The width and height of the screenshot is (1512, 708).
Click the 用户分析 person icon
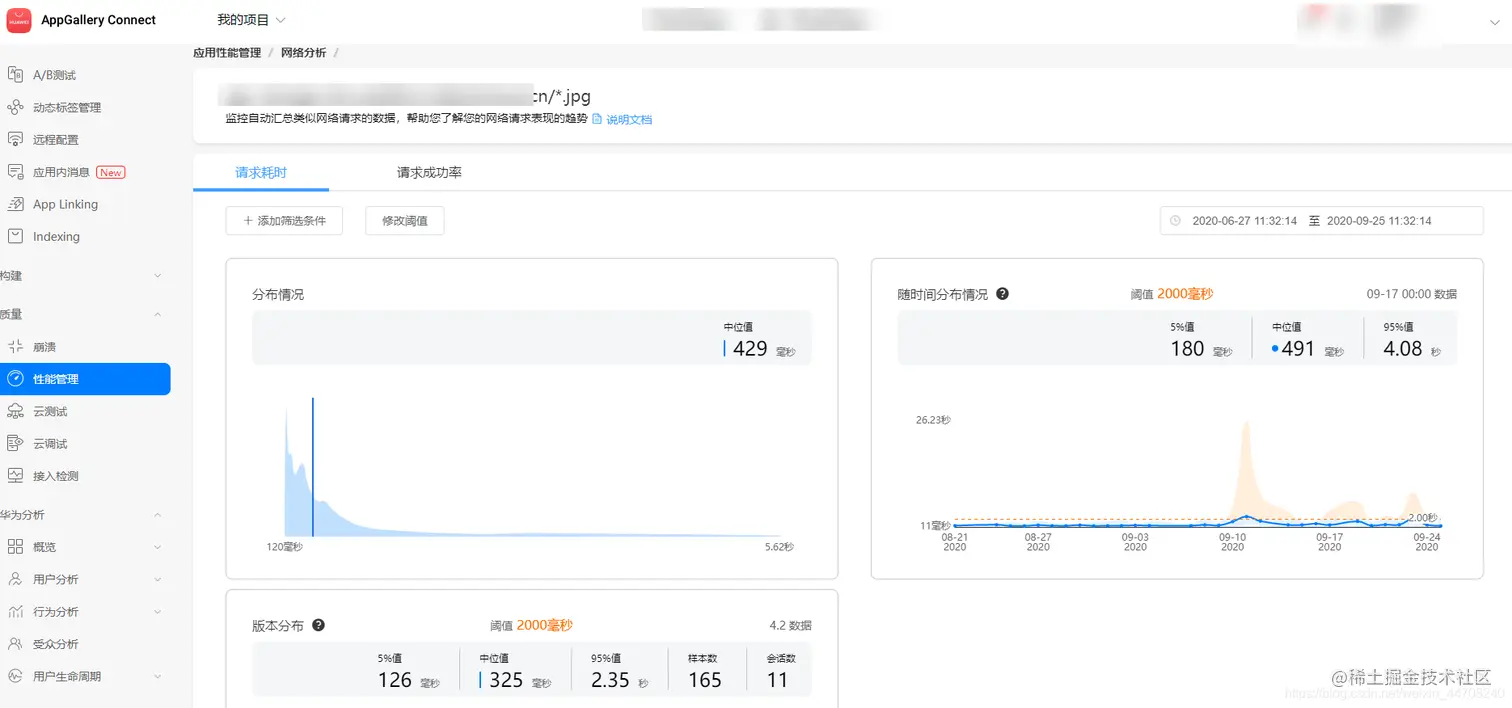tap(15, 579)
